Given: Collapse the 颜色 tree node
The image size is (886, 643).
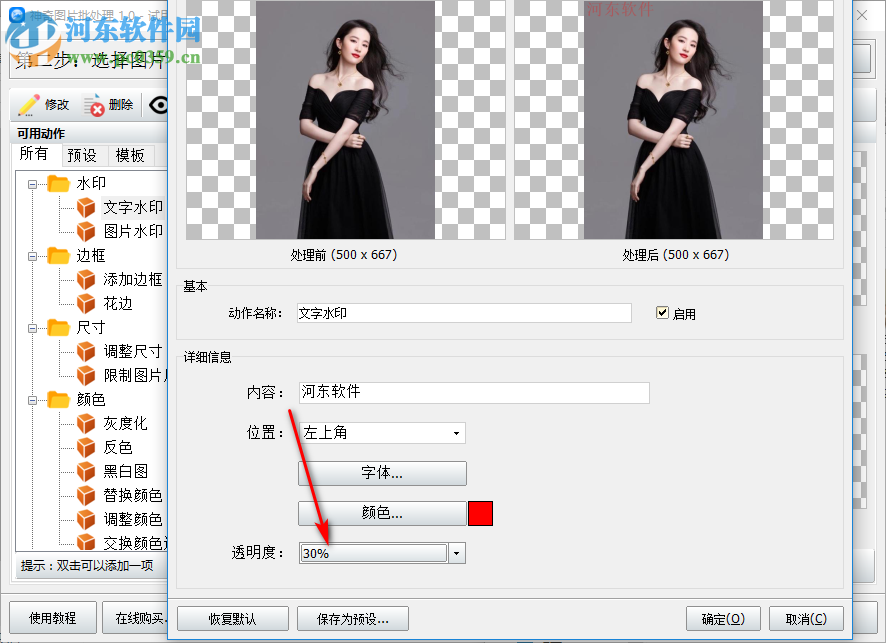Looking at the screenshot, I should click(x=32, y=400).
